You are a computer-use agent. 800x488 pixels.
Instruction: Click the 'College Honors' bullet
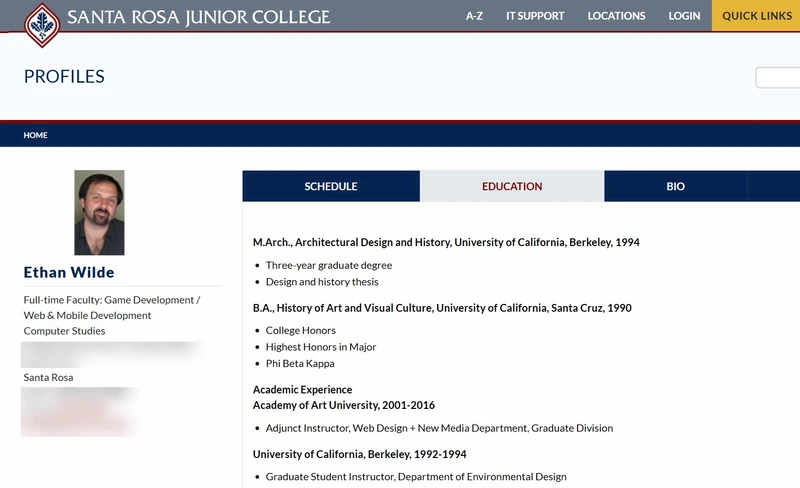[301, 330]
